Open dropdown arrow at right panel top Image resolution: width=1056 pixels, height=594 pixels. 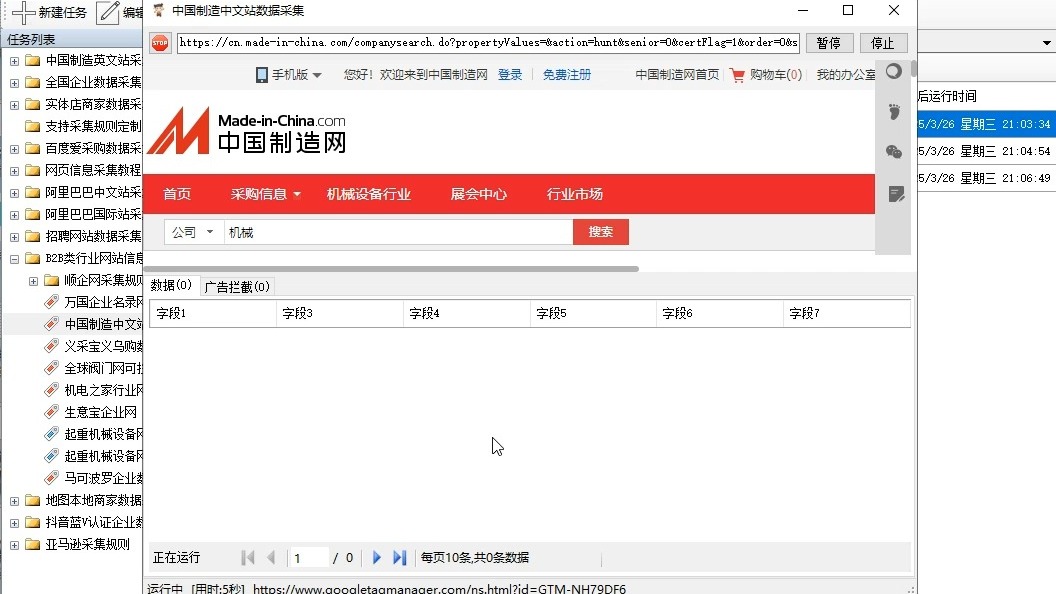1046,43
